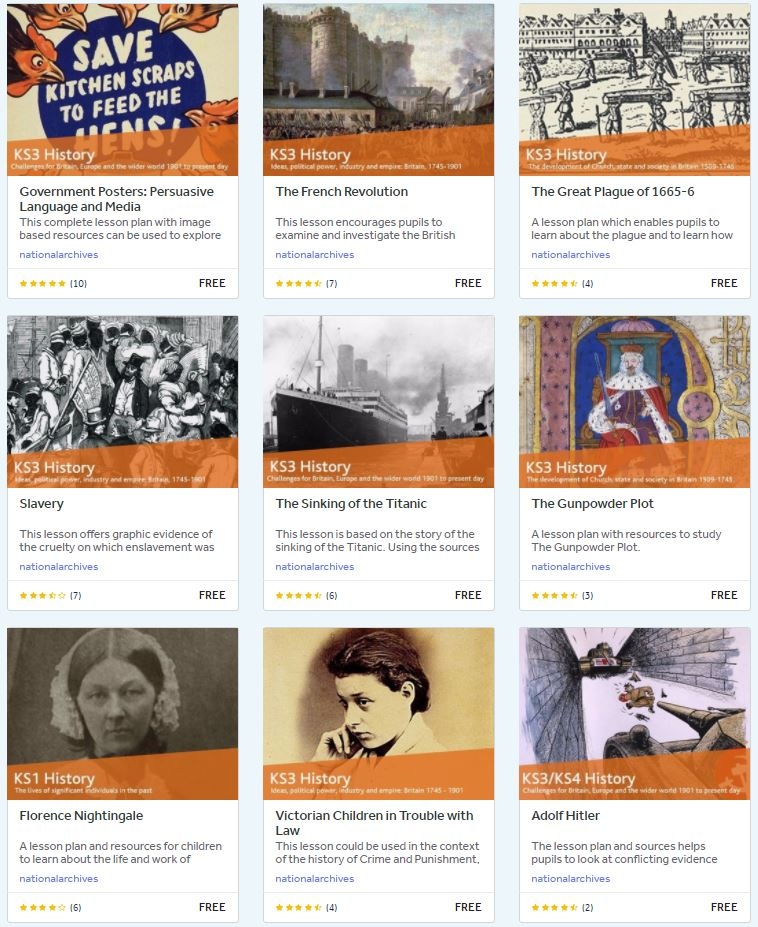The width and height of the screenshot is (758, 927).
Task: Click star rating on Florence Nightingale card
Action: point(42,907)
